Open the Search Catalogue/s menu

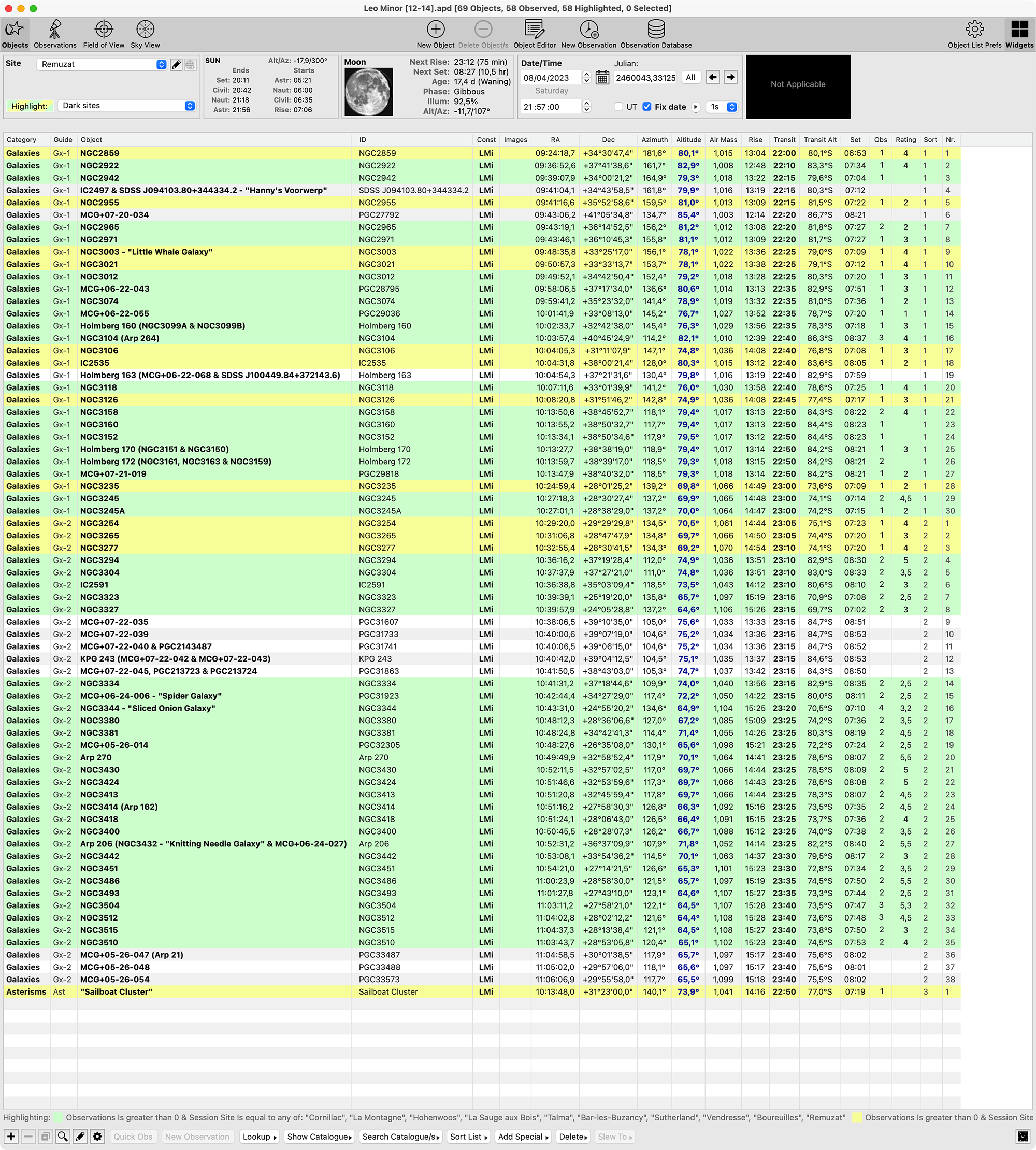pyautogui.click(x=401, y=1137)
